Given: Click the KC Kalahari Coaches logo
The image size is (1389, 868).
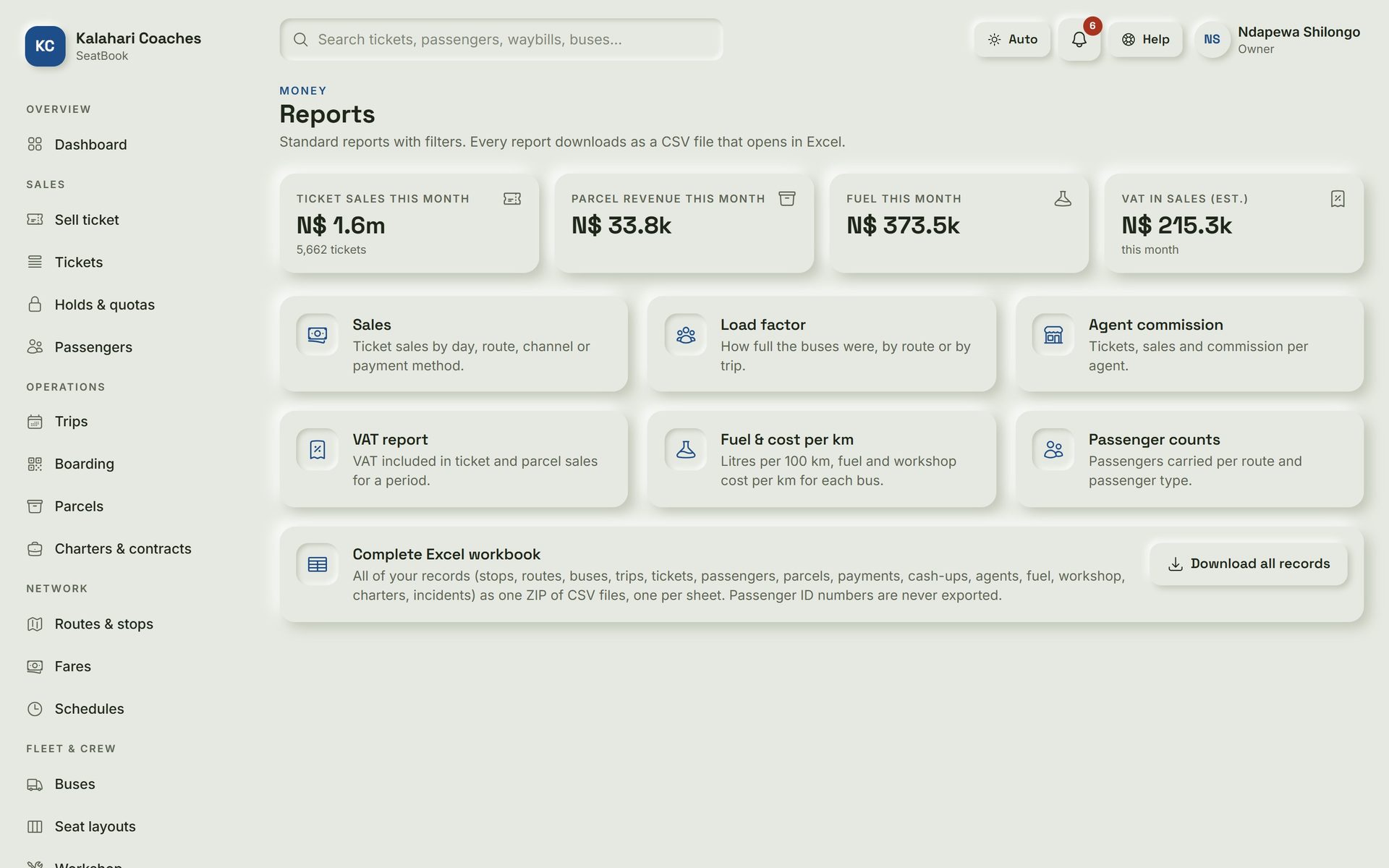Looking at the screenshot, I should tap(45, 46).
